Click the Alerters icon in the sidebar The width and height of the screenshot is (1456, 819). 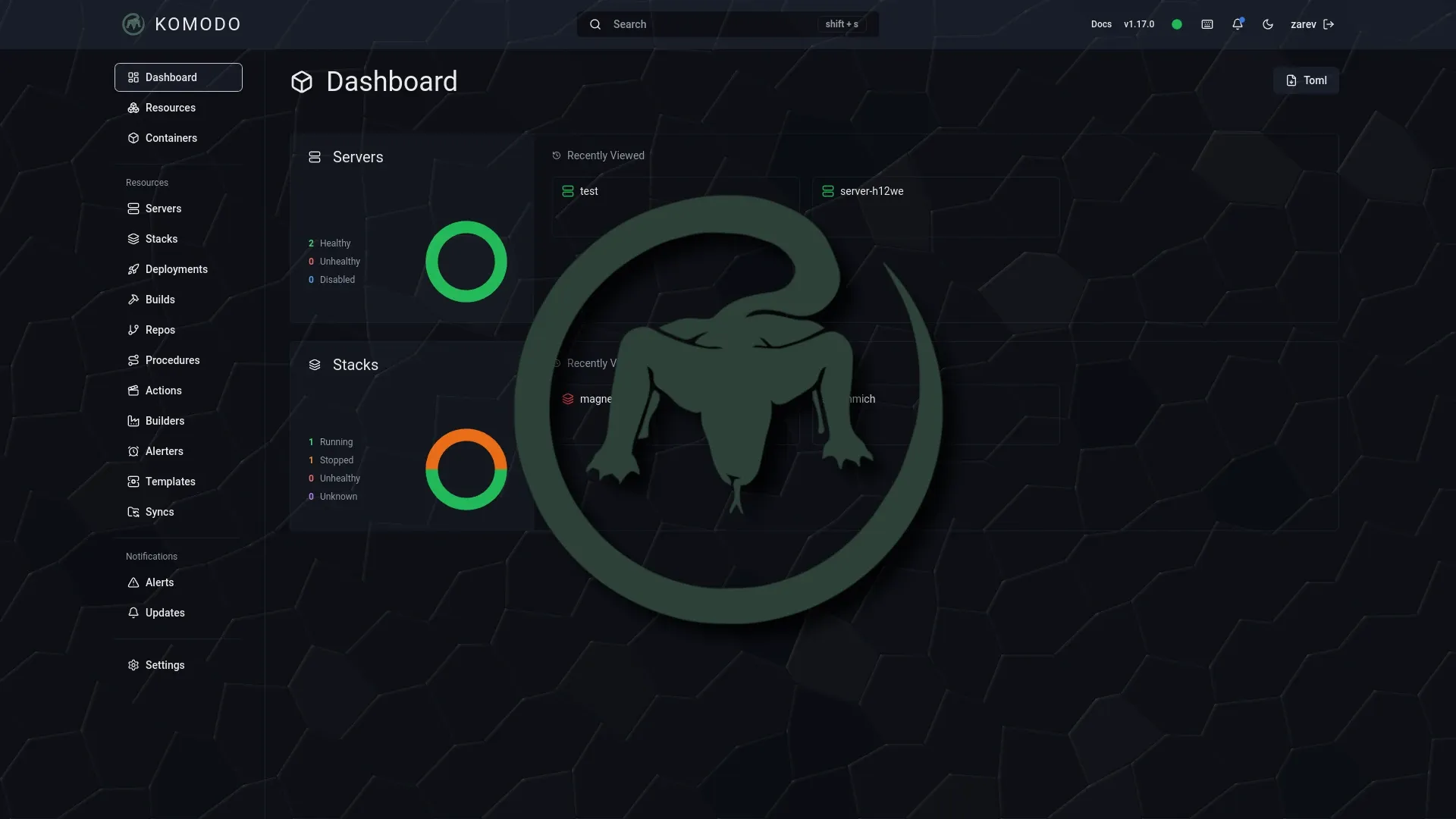pyautogui.click(x=133, y=451)
